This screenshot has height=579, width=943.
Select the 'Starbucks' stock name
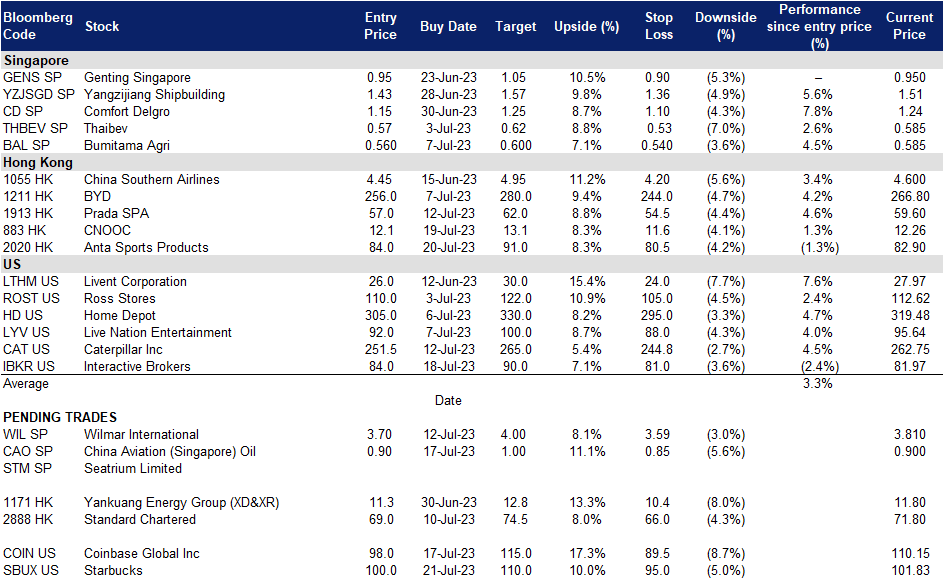pos(113,570)
